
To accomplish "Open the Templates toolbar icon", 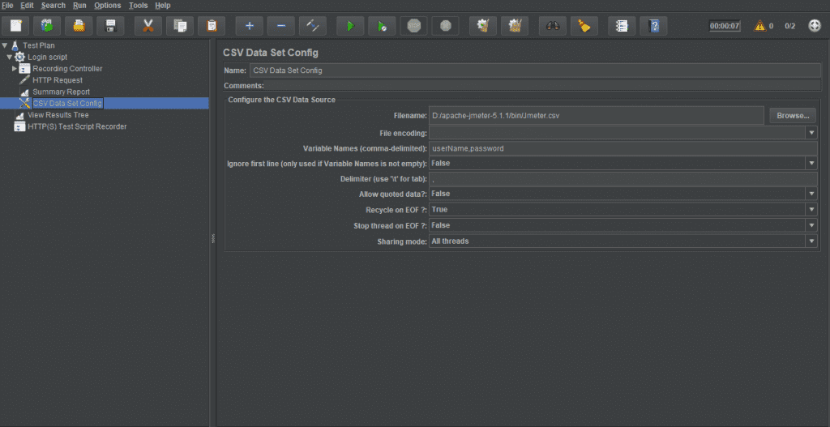I will coord(47,26).
